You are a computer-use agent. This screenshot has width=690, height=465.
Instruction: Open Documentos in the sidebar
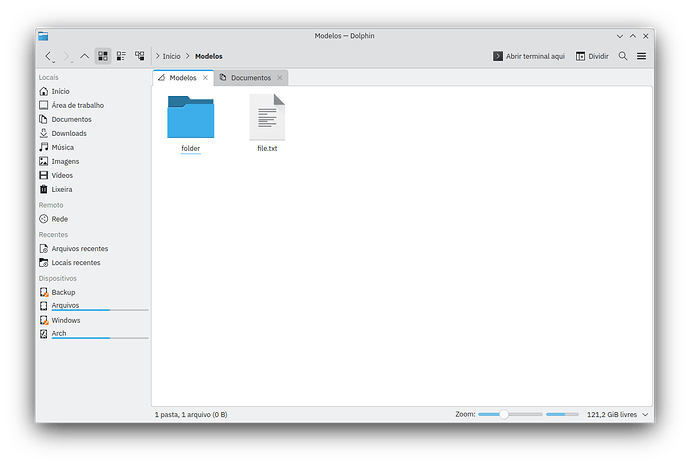[x=93, y=119]
